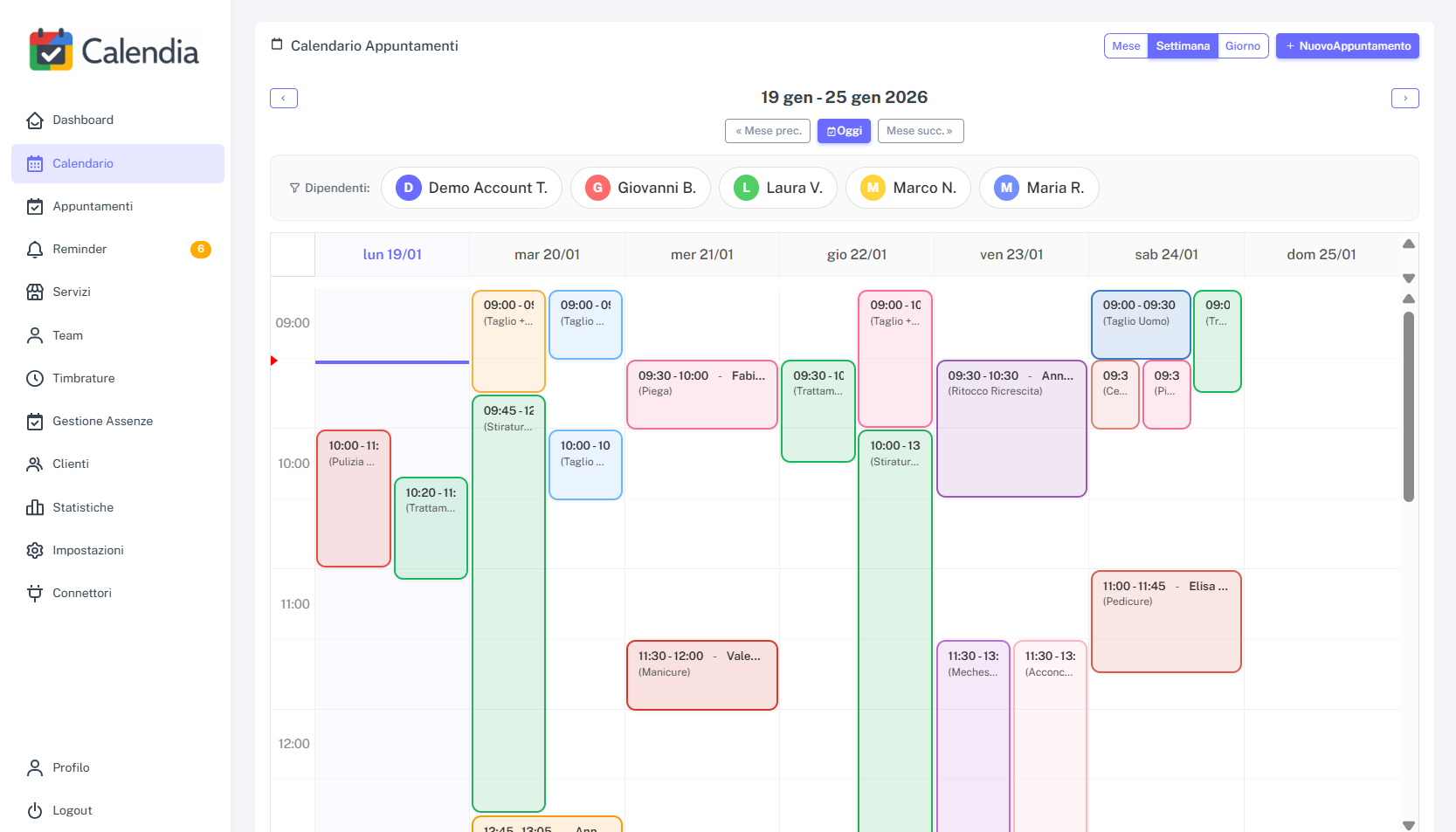Image resolution: width=1456 pixels, height=832 pixels.
Task: Open Impostazioni with the gear icon
Action: pyautogui.click(x=35, y=550)
